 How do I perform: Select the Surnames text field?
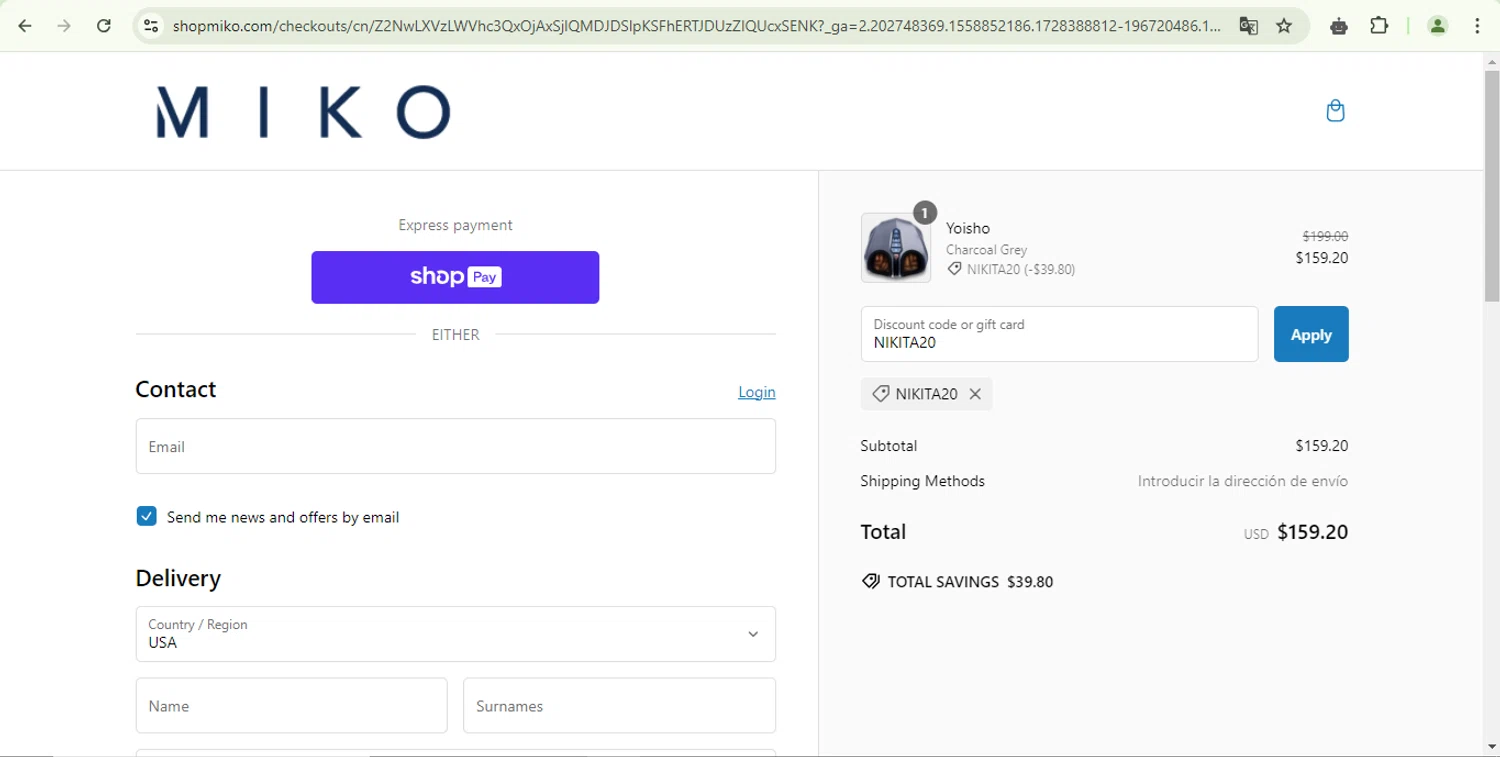click(619, 706)
